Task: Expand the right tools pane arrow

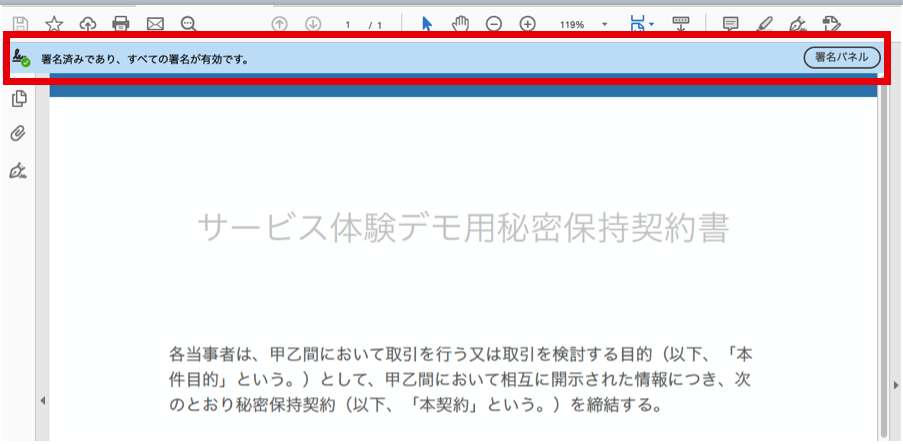Action: pyautogui.click(x=896, y=385)
